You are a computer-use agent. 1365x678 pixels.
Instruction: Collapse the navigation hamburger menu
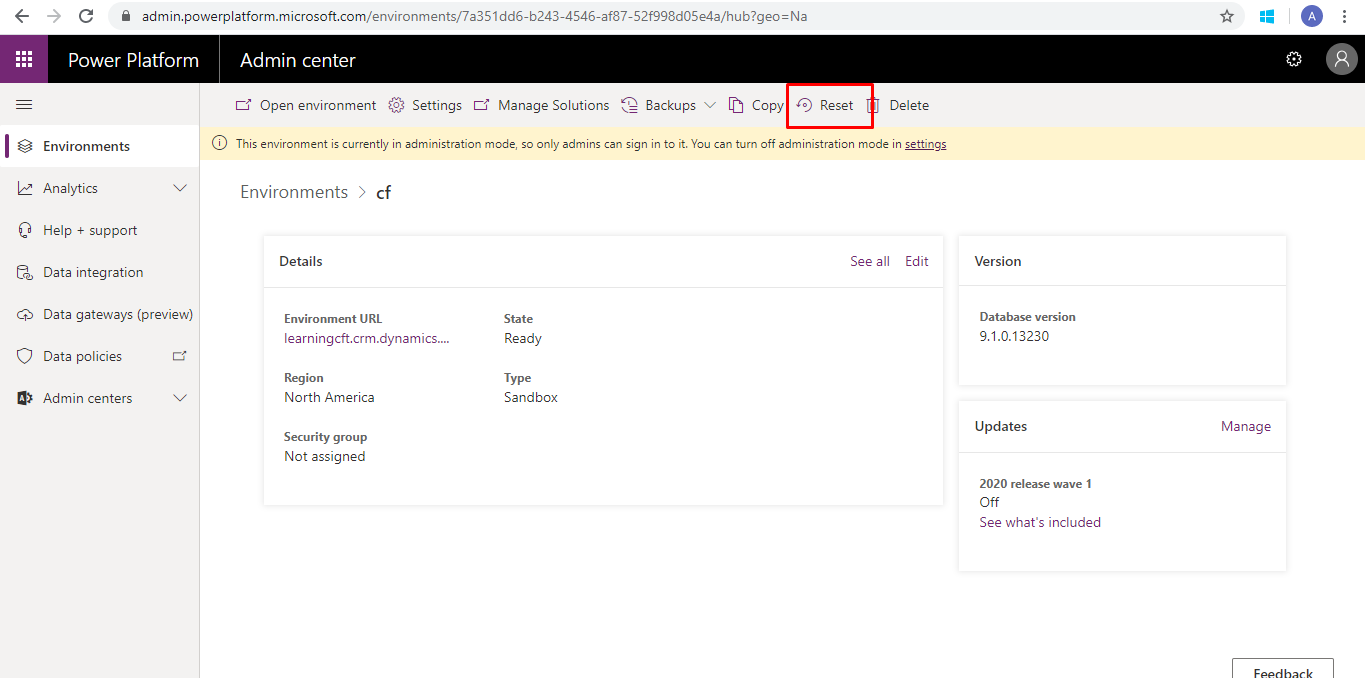pyautogui.click(x=24, y=104)
